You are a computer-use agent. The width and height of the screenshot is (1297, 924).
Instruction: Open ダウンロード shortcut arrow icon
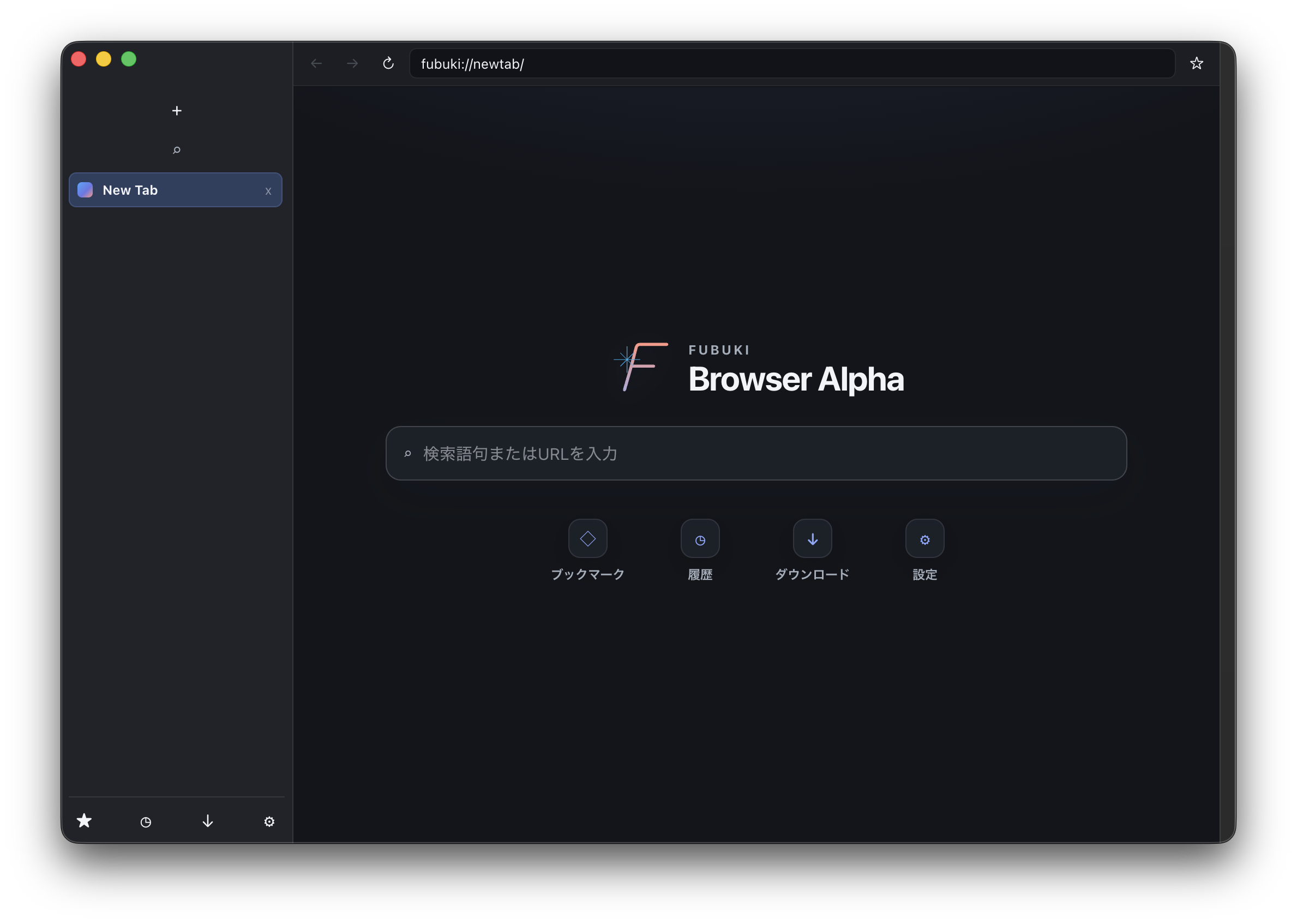(x=812, y=538)
